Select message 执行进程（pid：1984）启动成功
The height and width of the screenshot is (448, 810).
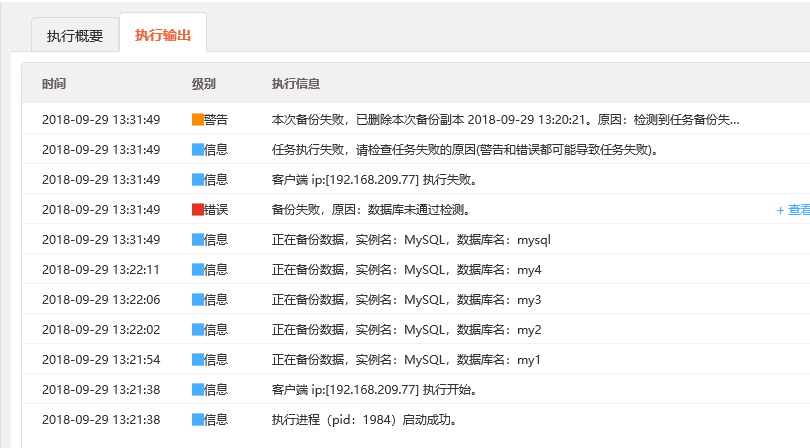[364, 420]
